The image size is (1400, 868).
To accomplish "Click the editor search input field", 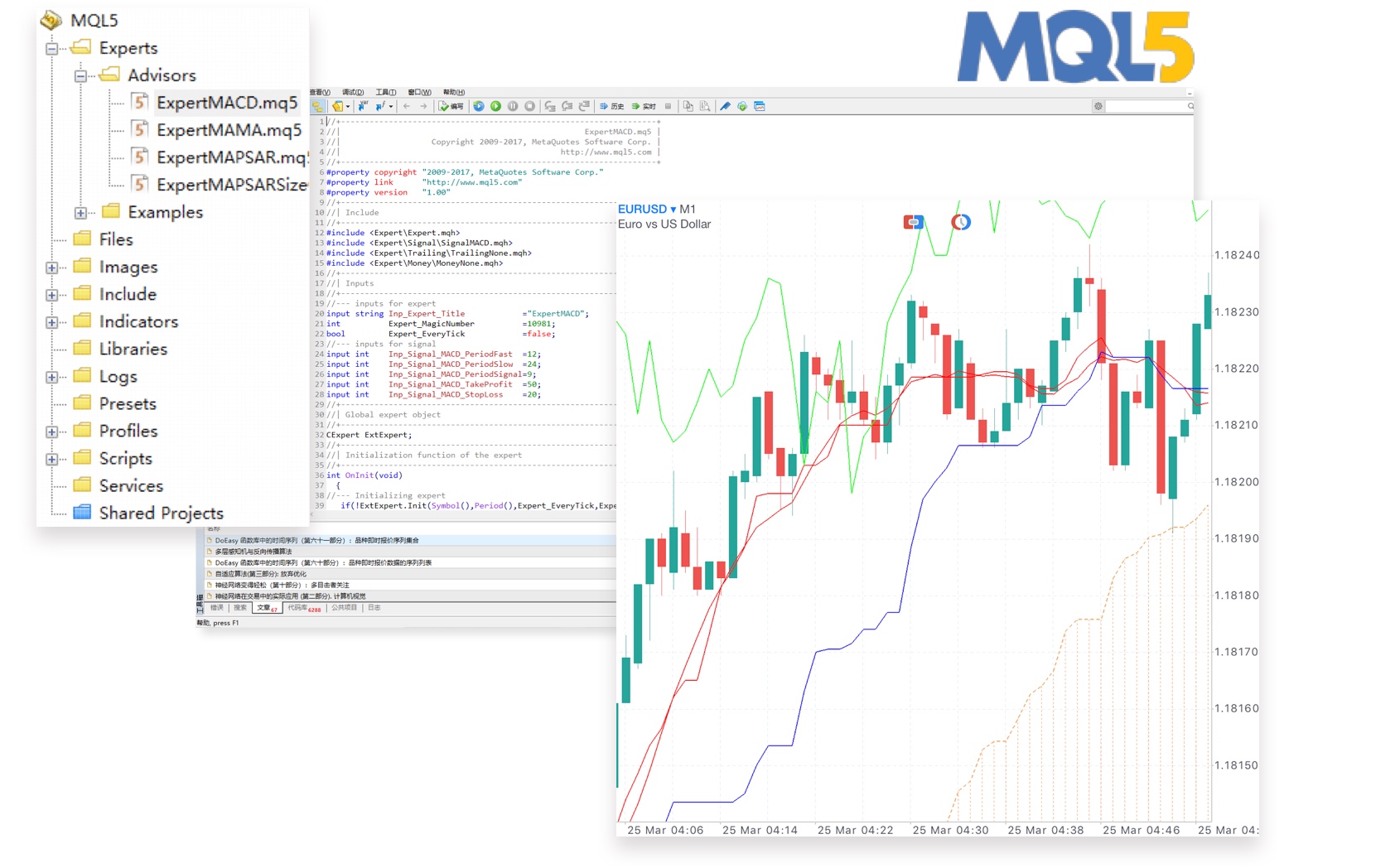I will point(1150,106).
